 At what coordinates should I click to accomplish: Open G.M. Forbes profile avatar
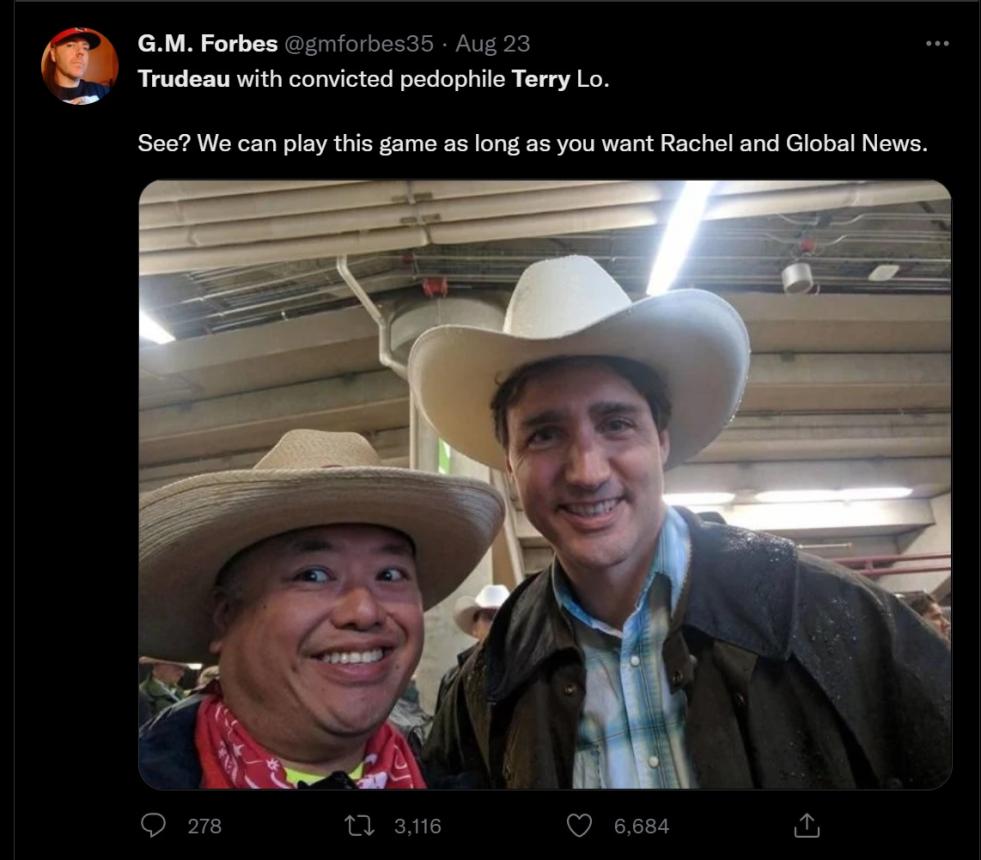pos(79,66)
